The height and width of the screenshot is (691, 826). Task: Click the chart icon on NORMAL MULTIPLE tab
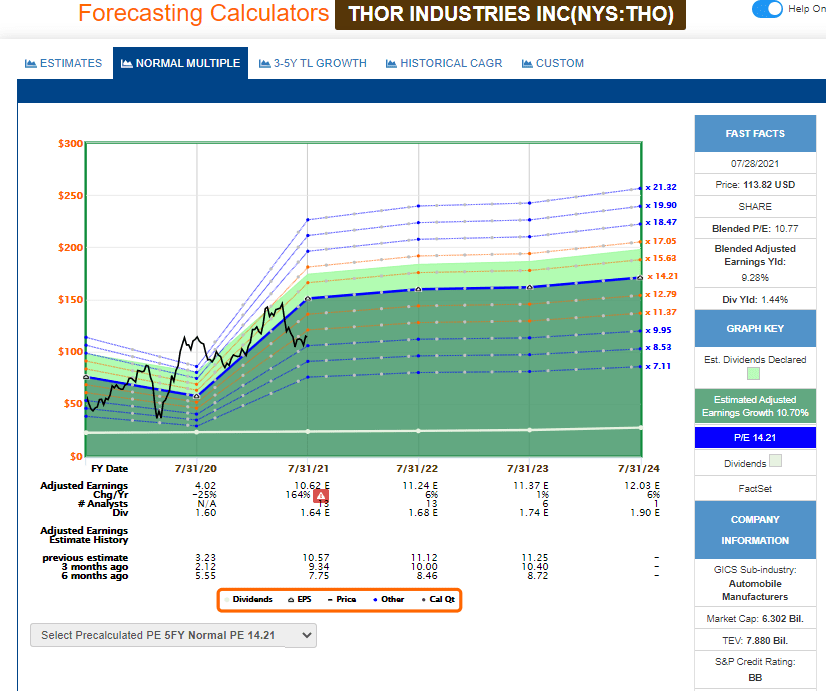tap(126, 61)
